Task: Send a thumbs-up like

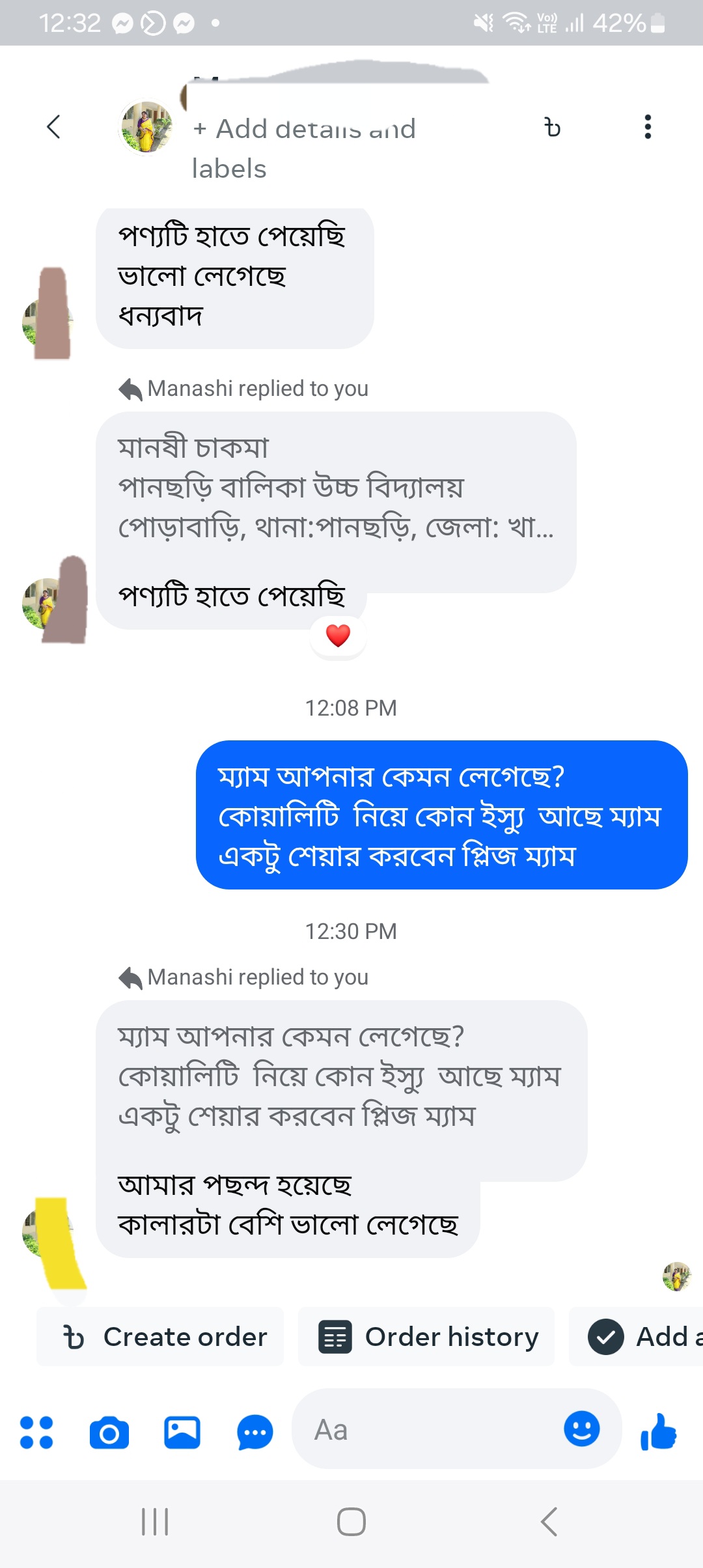Action: 659,1432
